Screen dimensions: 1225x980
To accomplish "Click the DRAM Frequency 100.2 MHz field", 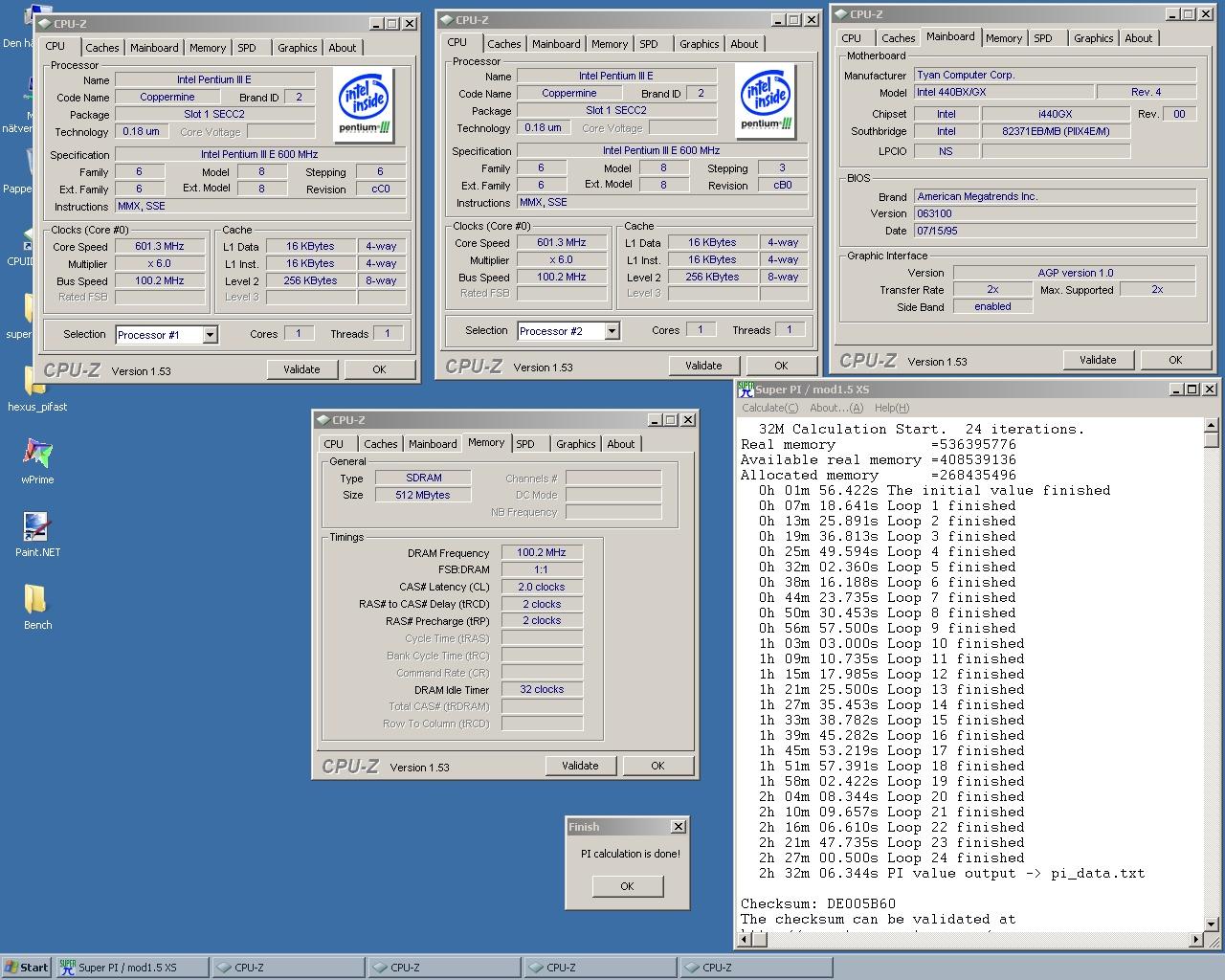I will pyautogui.click(x=542, y=552).
